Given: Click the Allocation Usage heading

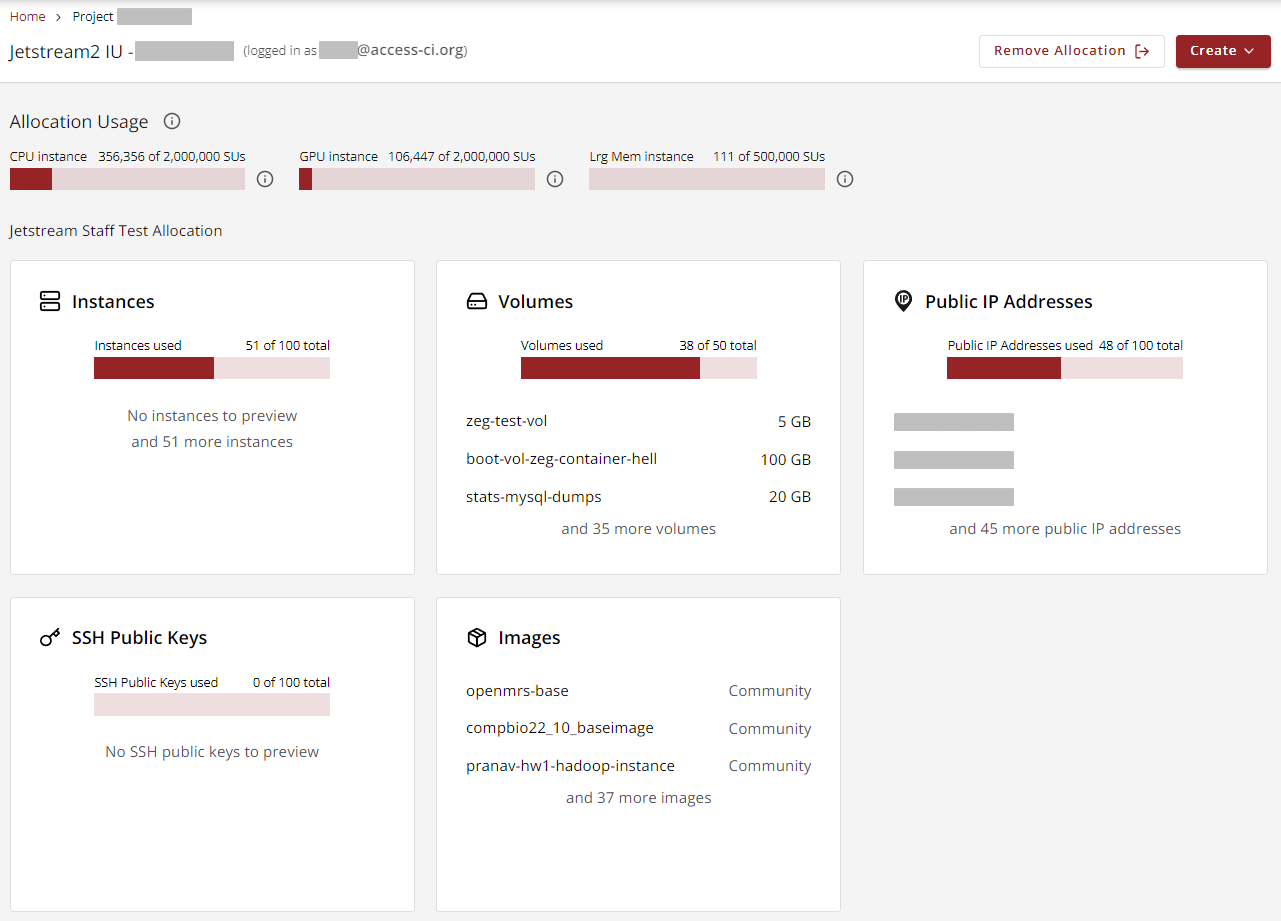Looking at the screenshot, I should click(79, 122).
